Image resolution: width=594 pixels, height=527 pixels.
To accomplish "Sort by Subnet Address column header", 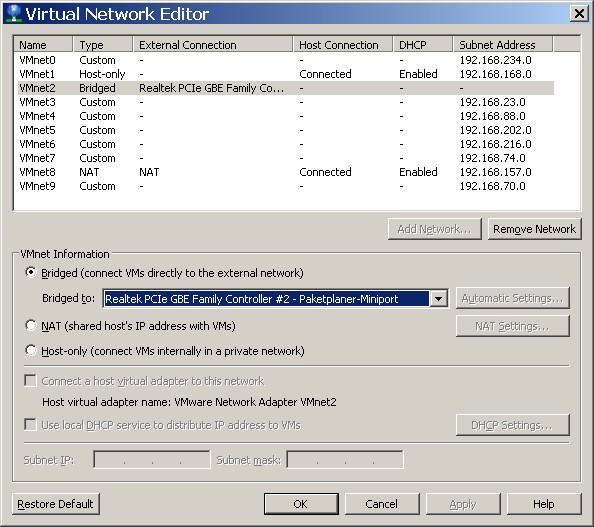I will [503, 45].
